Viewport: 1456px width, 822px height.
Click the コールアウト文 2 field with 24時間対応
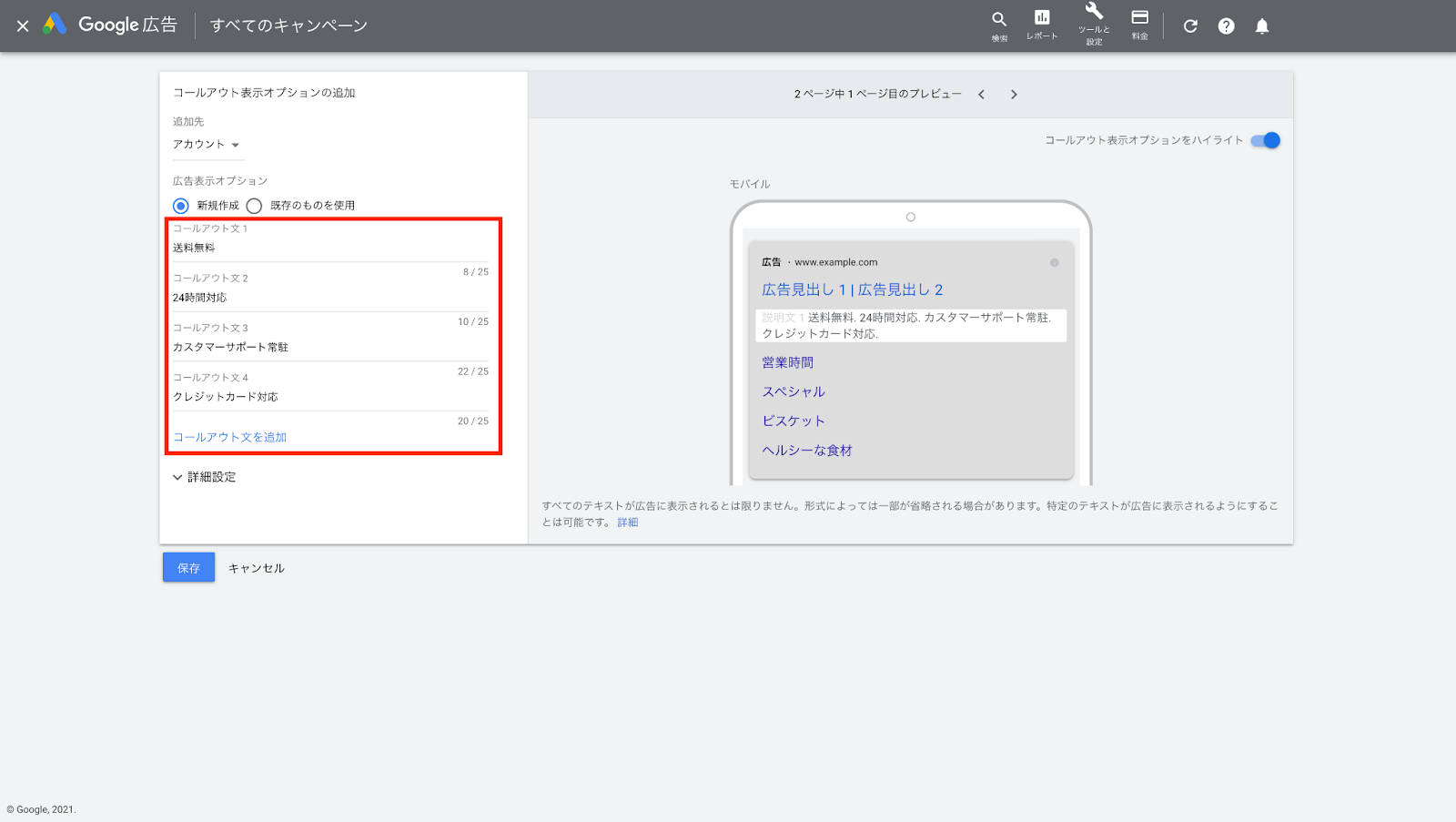(x=331, y=298)
